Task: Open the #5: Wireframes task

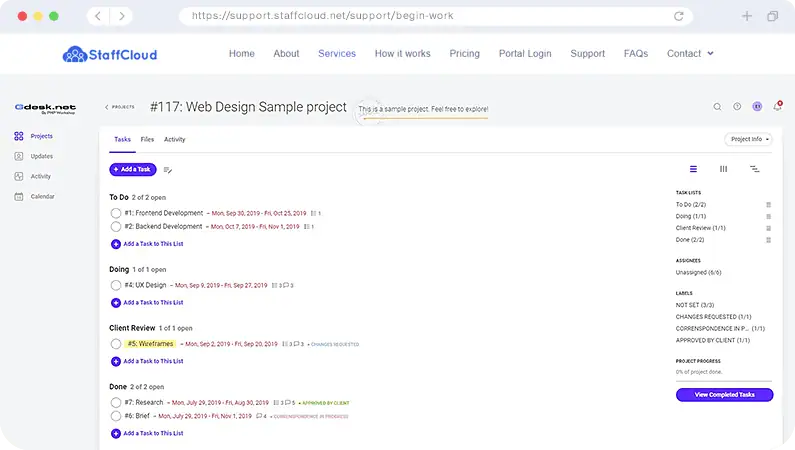Action: (151, 344)
